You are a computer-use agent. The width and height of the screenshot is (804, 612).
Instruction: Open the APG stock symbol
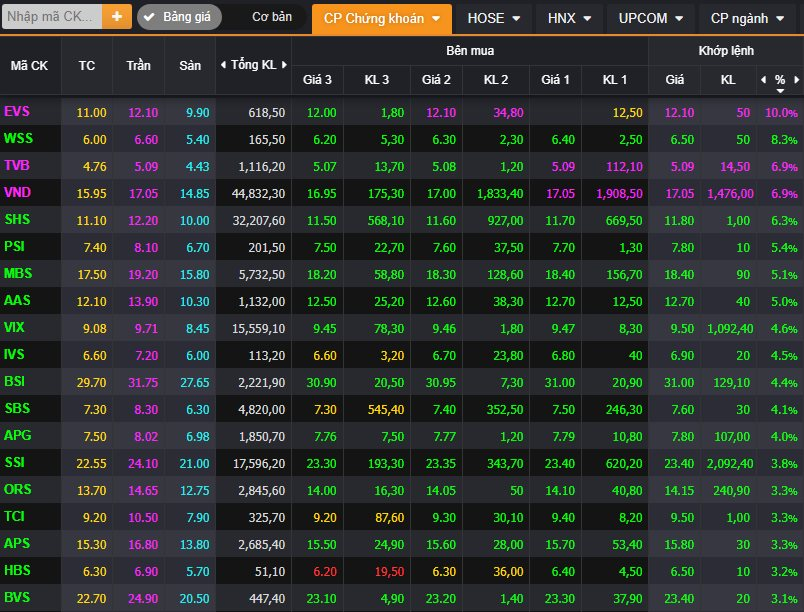pyautogui.click(x=17, y=435)
